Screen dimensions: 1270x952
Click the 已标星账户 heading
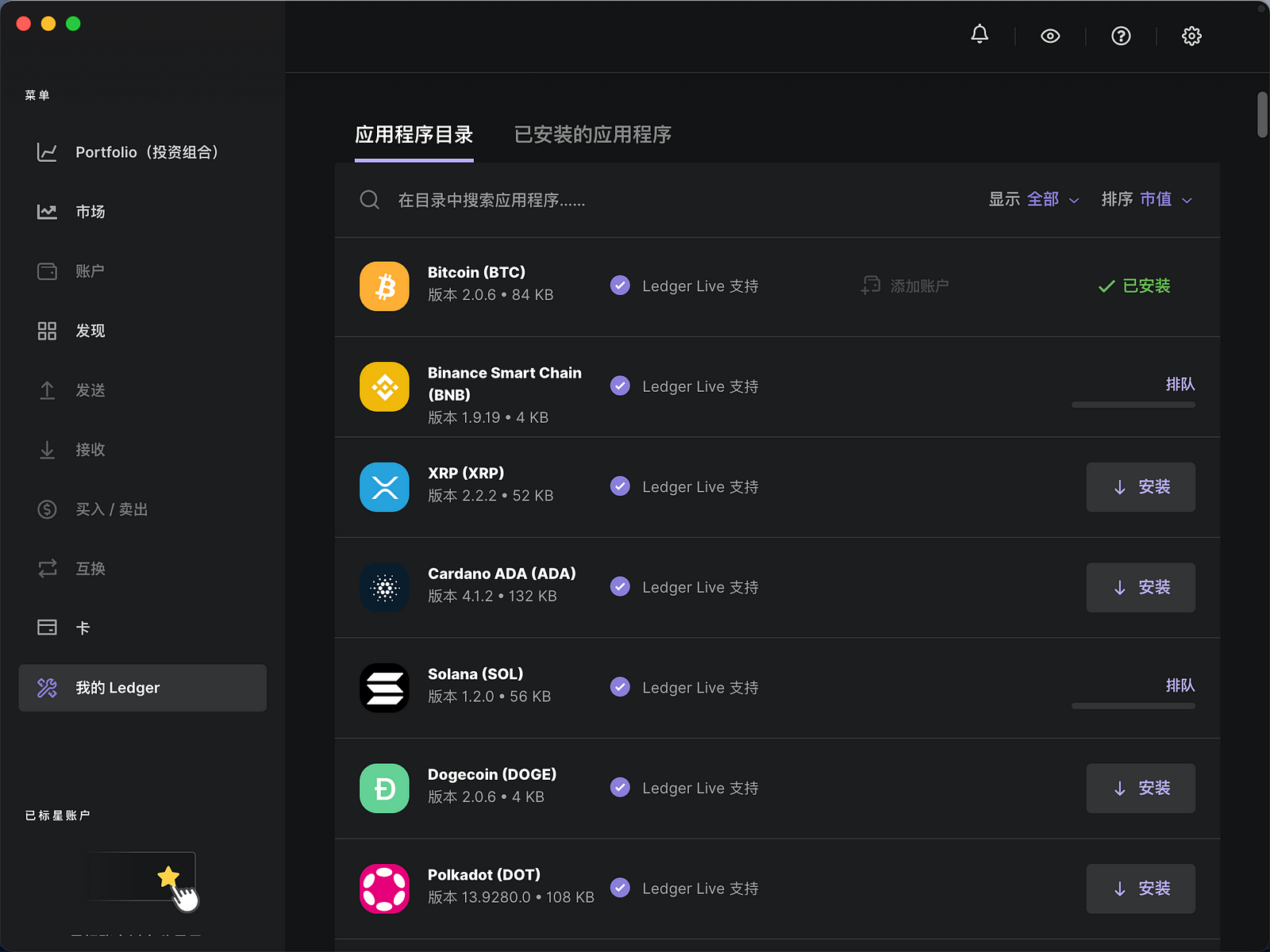[x=57, y=816]
